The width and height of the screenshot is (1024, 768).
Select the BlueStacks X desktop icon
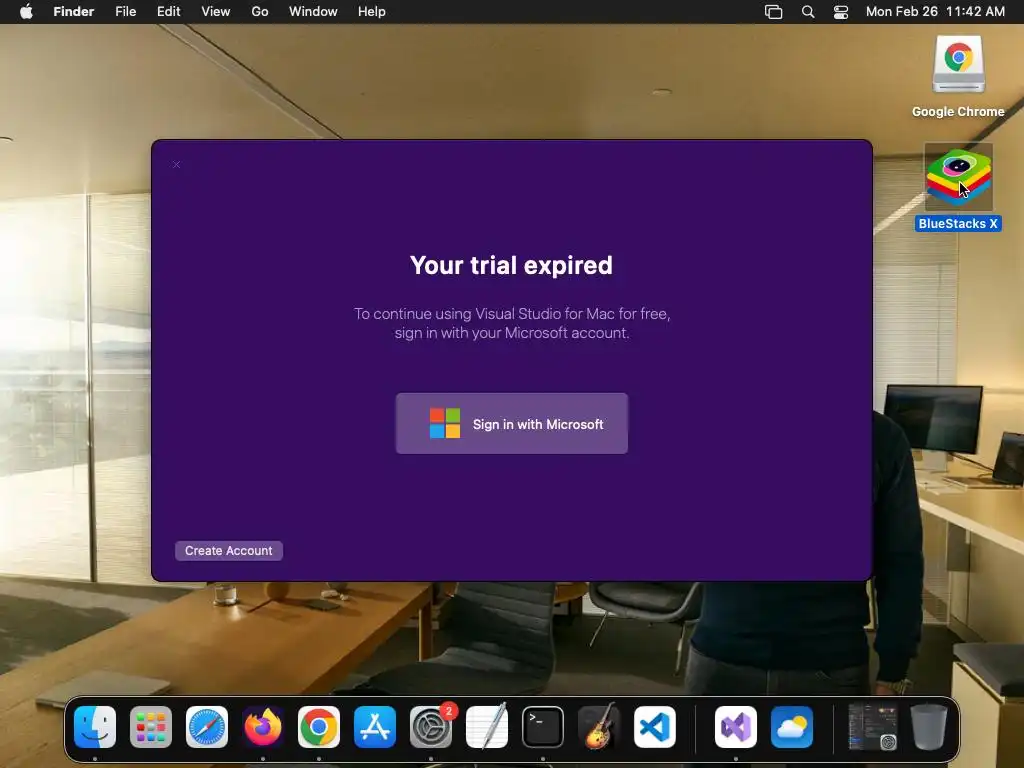pyautogui.click(x=958, y=176)
